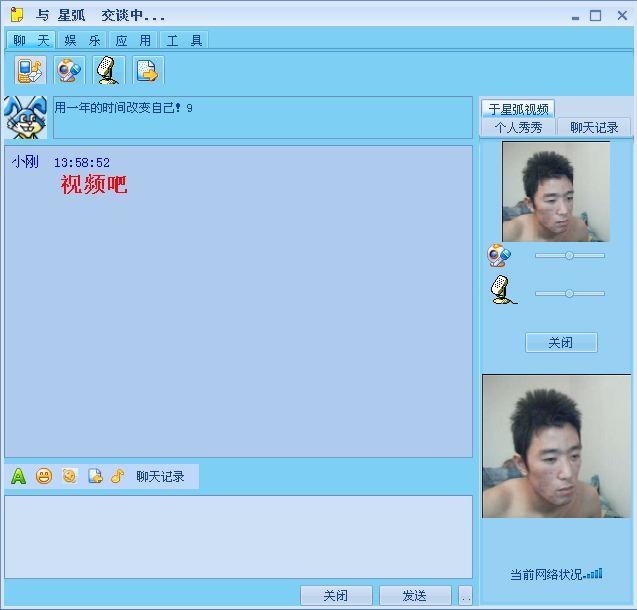The height and width of the screenshot is (610, 637).
Task: Switch to 于星弧视频 tab
Action: tap(518, 109)
